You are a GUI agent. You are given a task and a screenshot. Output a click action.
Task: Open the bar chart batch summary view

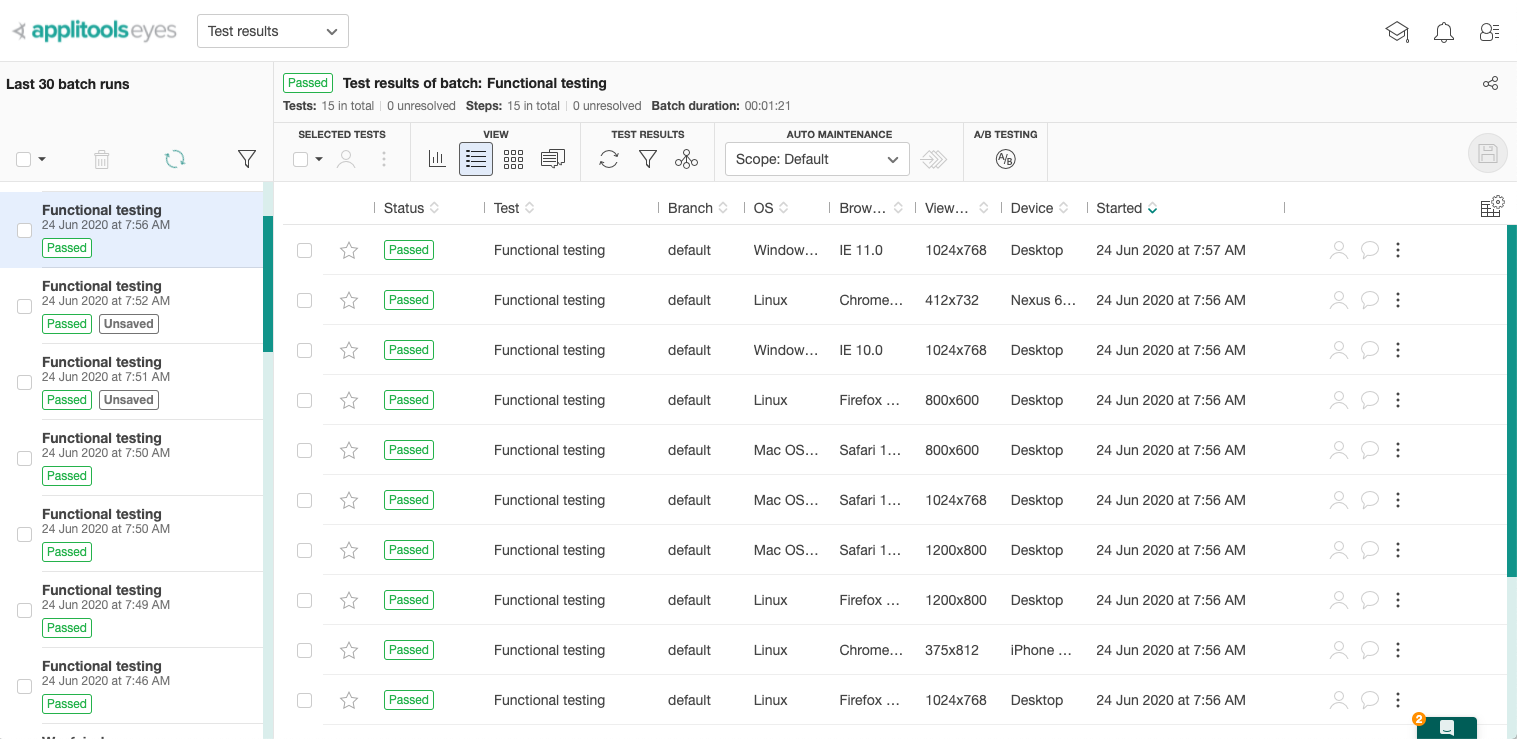437,159
